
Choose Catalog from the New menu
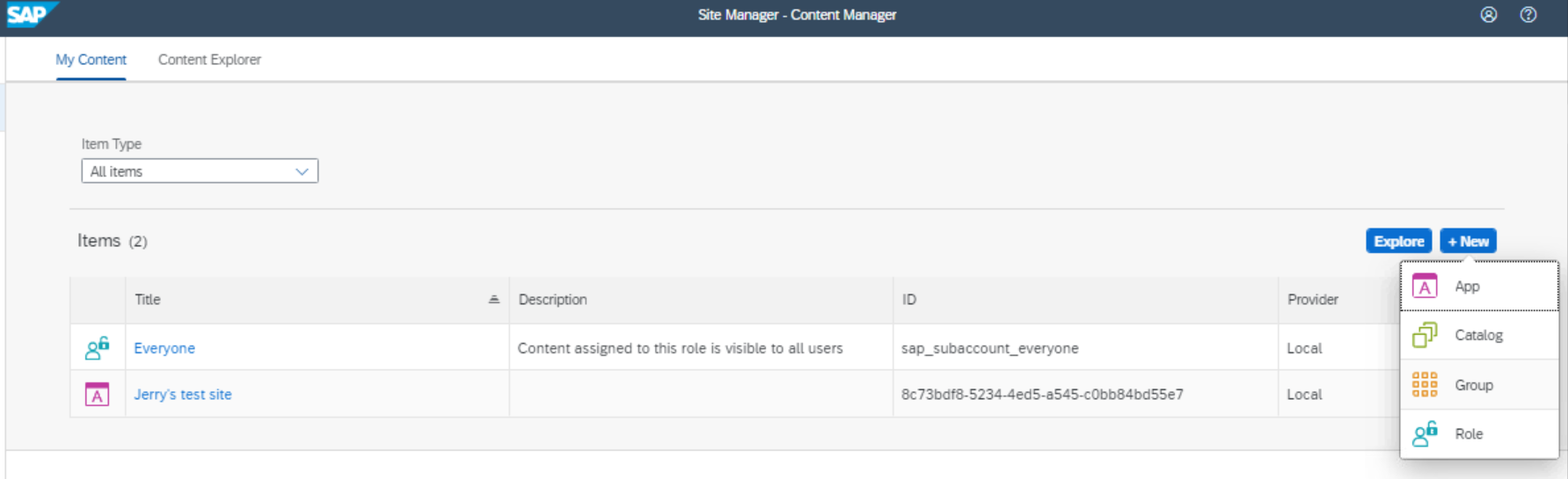pos(1479,335)
